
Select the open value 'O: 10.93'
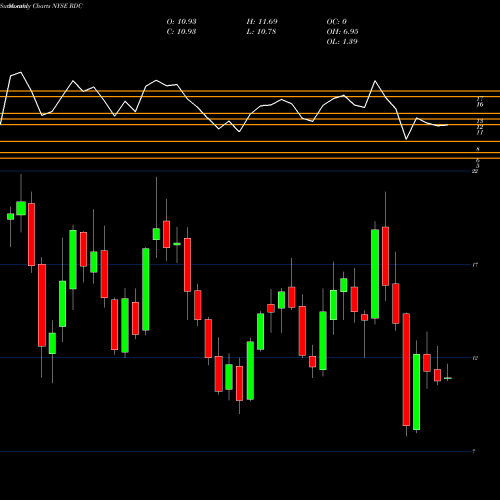point(181,22)
